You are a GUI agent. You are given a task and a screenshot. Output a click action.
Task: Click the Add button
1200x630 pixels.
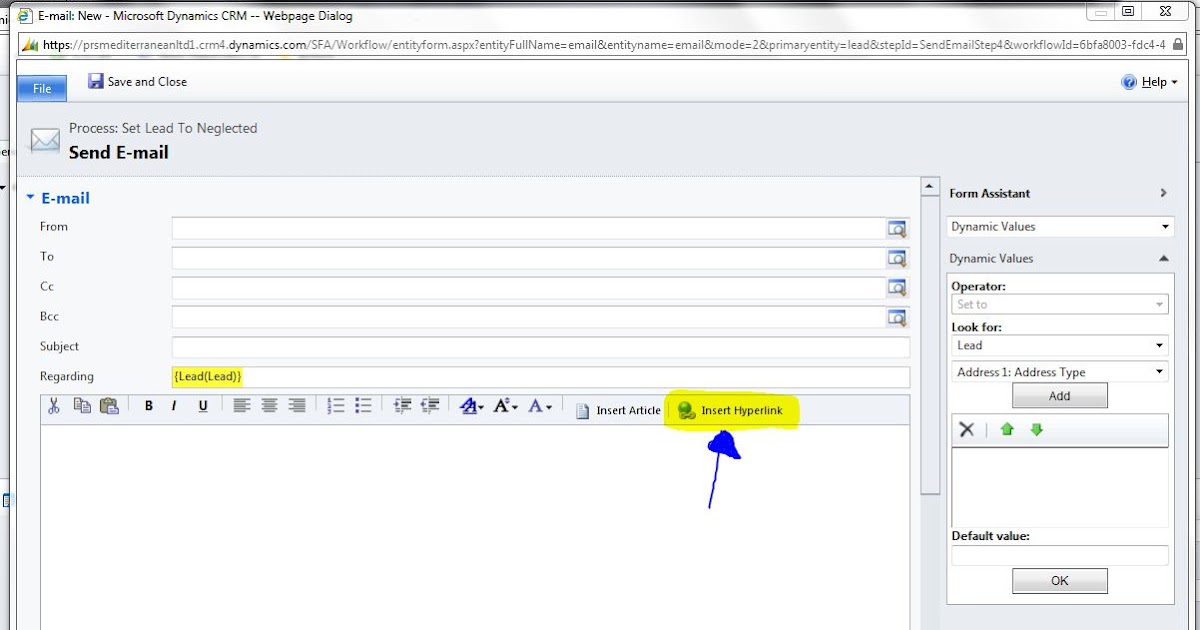[x=1060, y=396]
